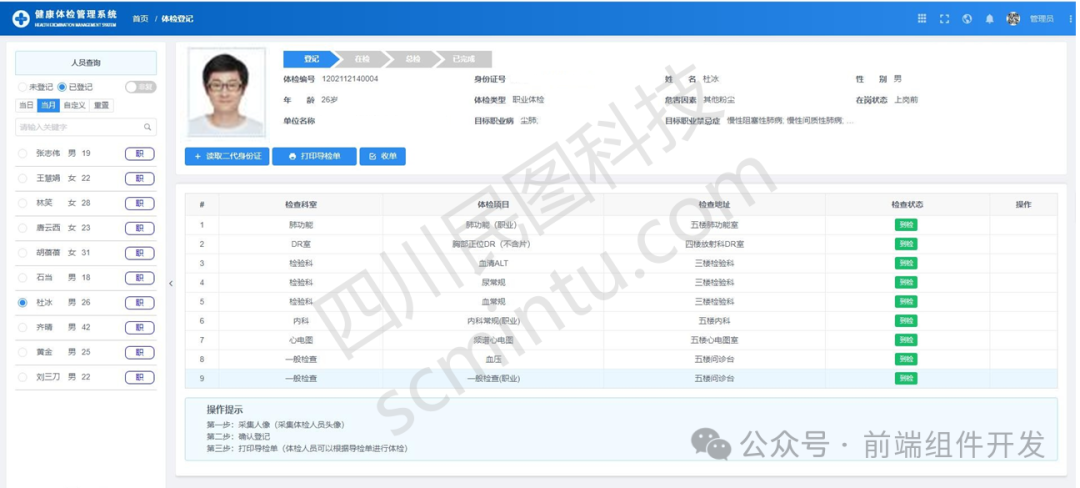Click the 人员查询 panel header
The height and width of the screenshot is (488, 1080).
(86, 63)
